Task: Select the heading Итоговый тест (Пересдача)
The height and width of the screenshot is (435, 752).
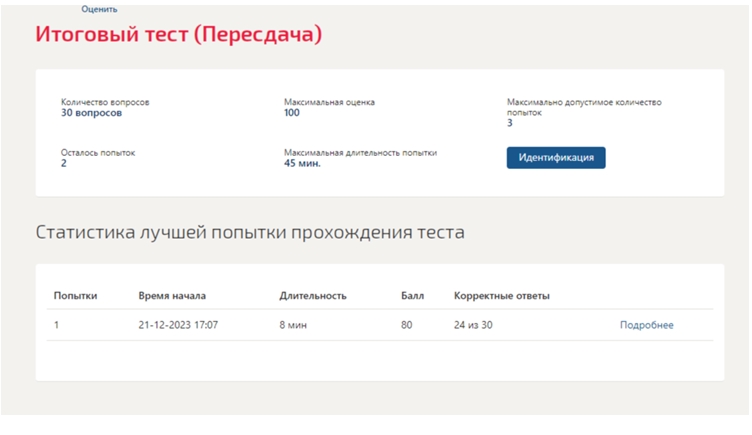Action: click(178, 34)
